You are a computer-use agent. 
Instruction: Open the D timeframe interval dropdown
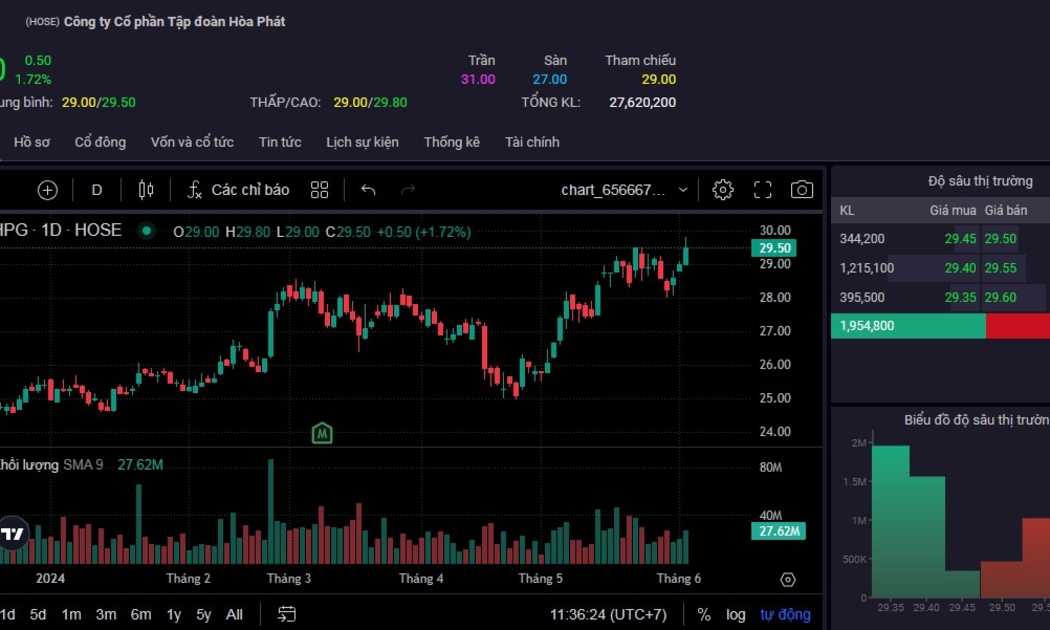(97, 190)
